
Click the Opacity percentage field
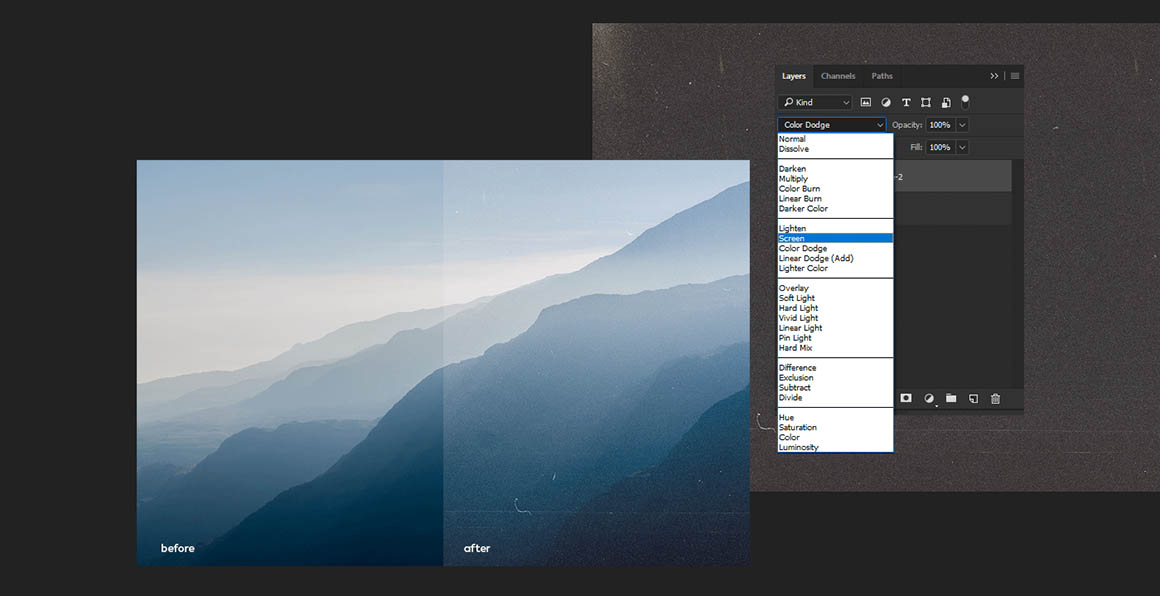(x=940, y=125)
